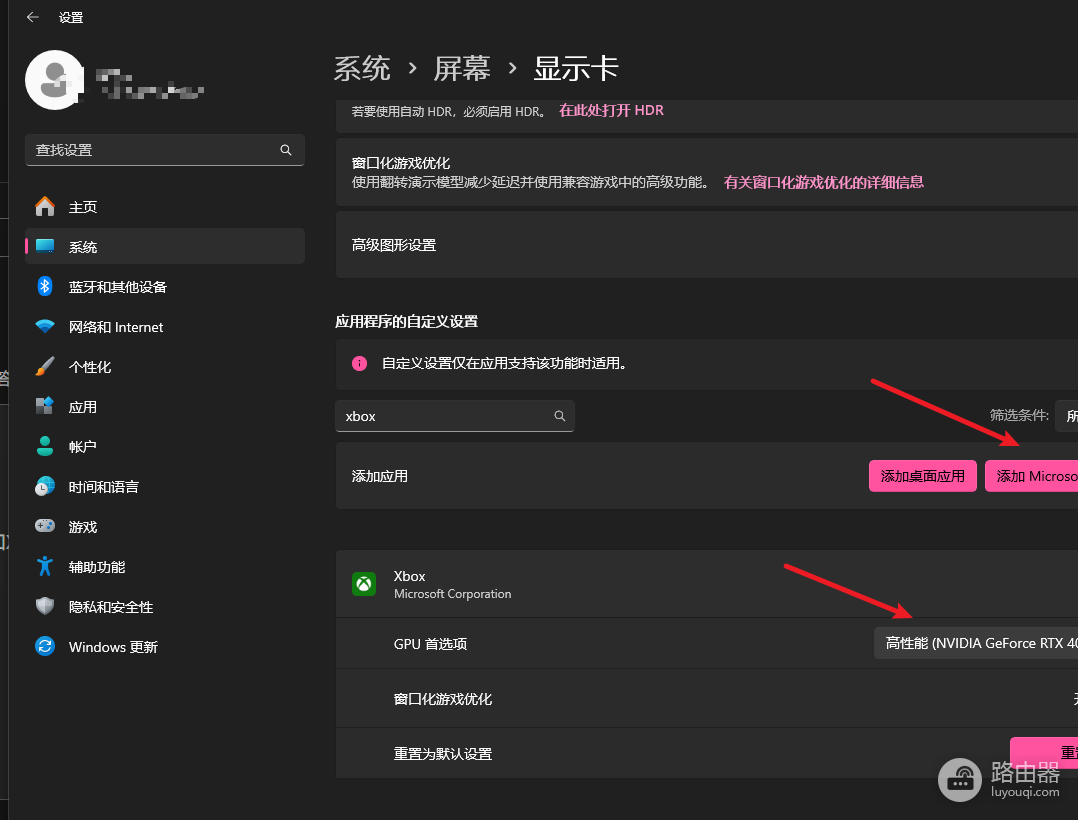Open 时间和语言 settings
The image size is (1078, 820).
point(165,487)
